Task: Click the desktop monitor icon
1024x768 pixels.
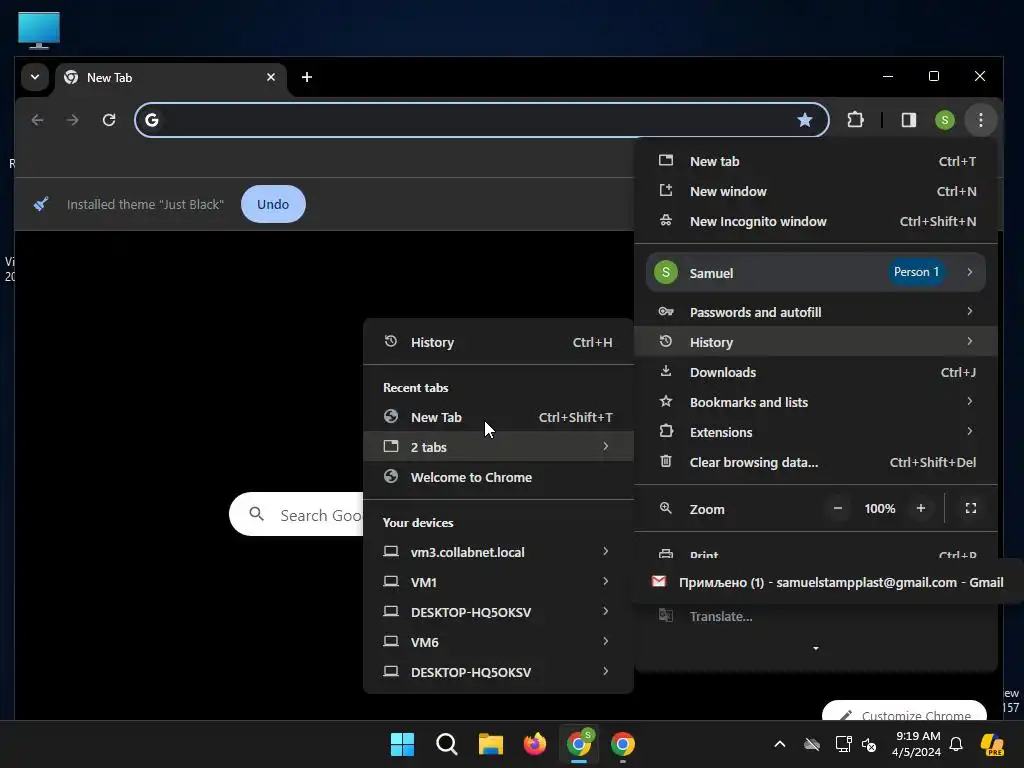Action: click(39, 30)
